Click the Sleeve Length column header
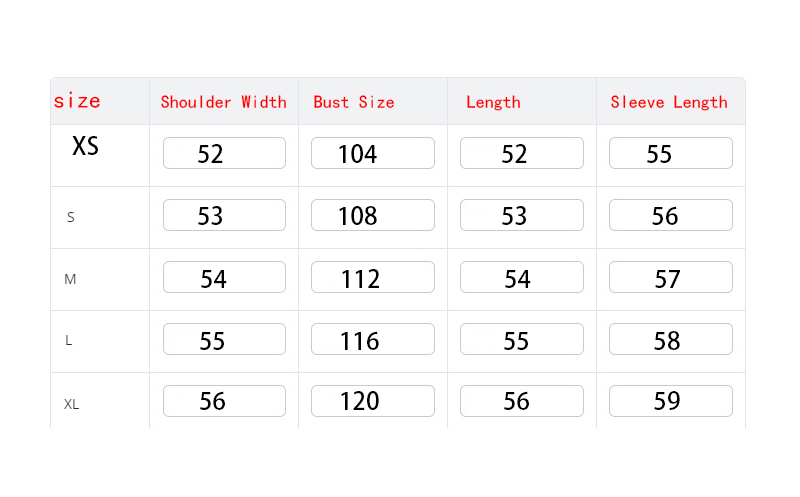Image resolution: width=800 pixels, height=497 pixels. [669, 103]
